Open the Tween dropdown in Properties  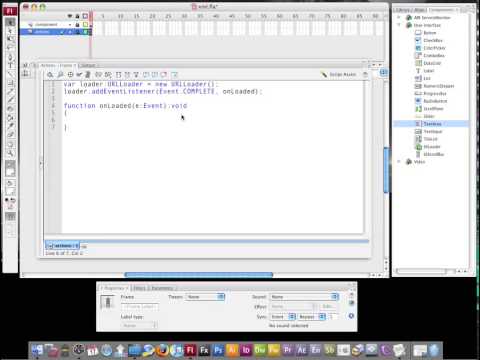click(x=205, y=297)
